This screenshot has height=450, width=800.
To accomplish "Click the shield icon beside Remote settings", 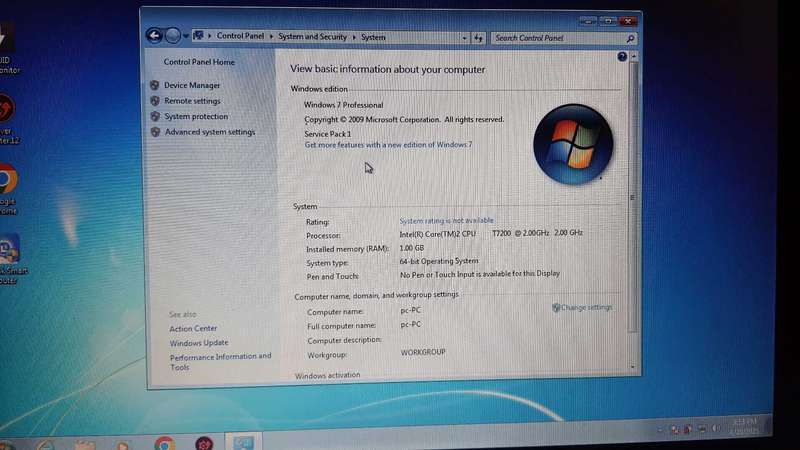I will [x=155, y=101].
